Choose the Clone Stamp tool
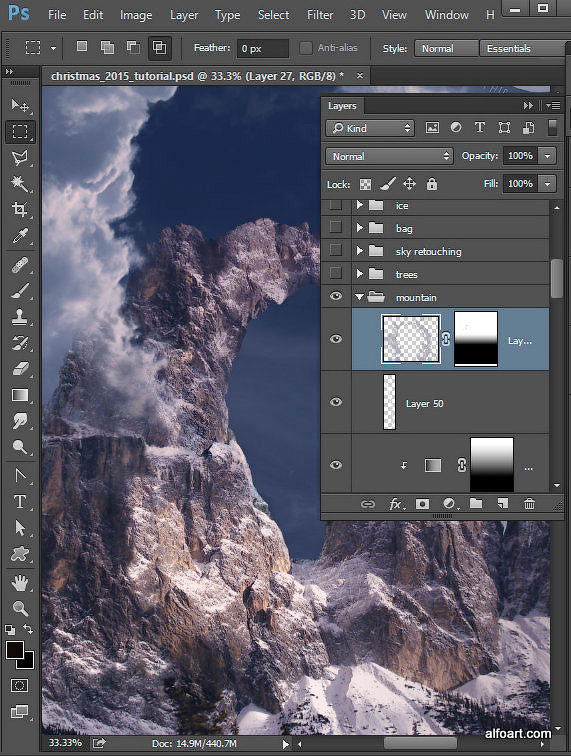The width and height of the screenshot is (571, 756). pos(19,317)
